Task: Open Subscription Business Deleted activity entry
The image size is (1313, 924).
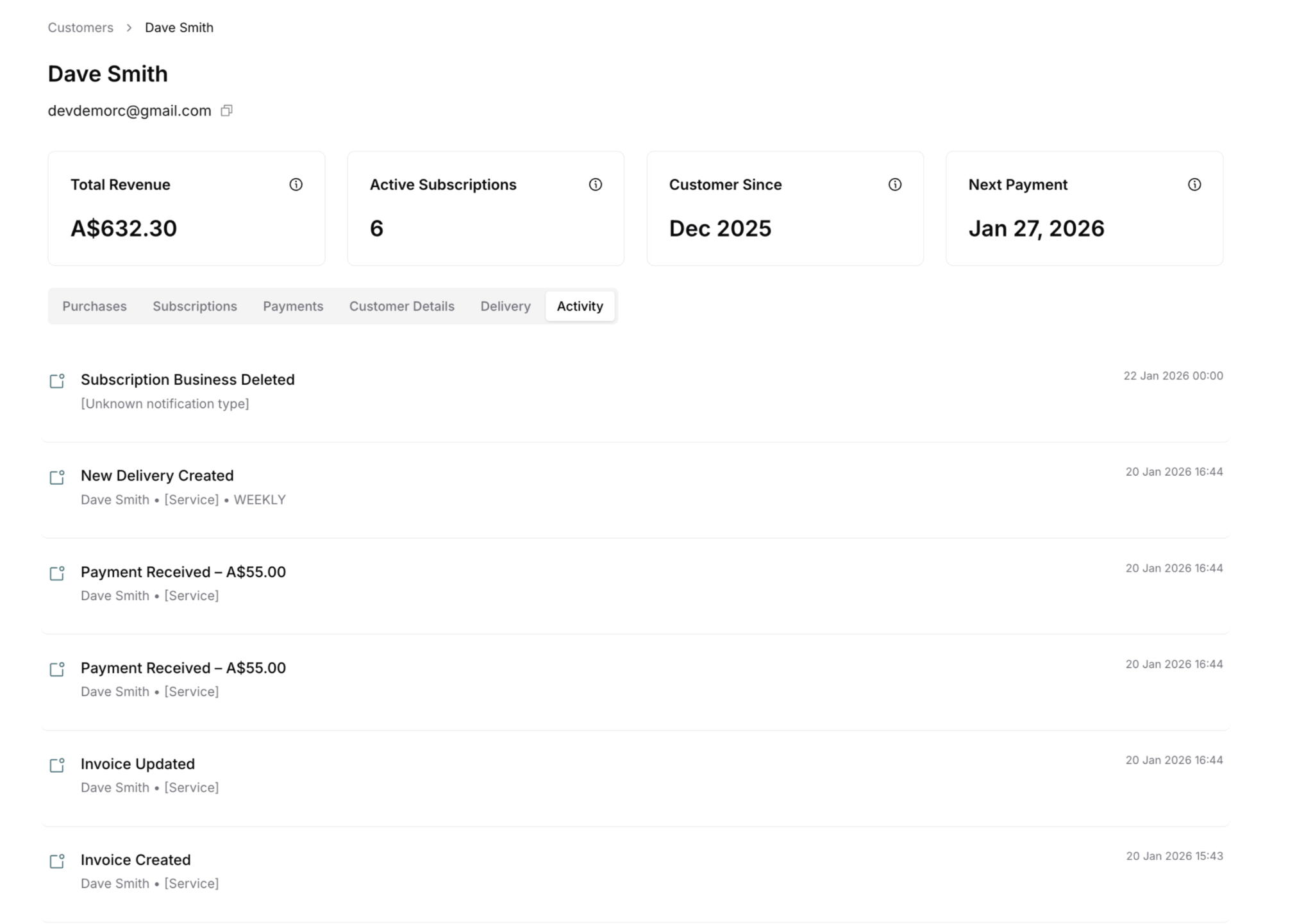Action: point(187,380)
